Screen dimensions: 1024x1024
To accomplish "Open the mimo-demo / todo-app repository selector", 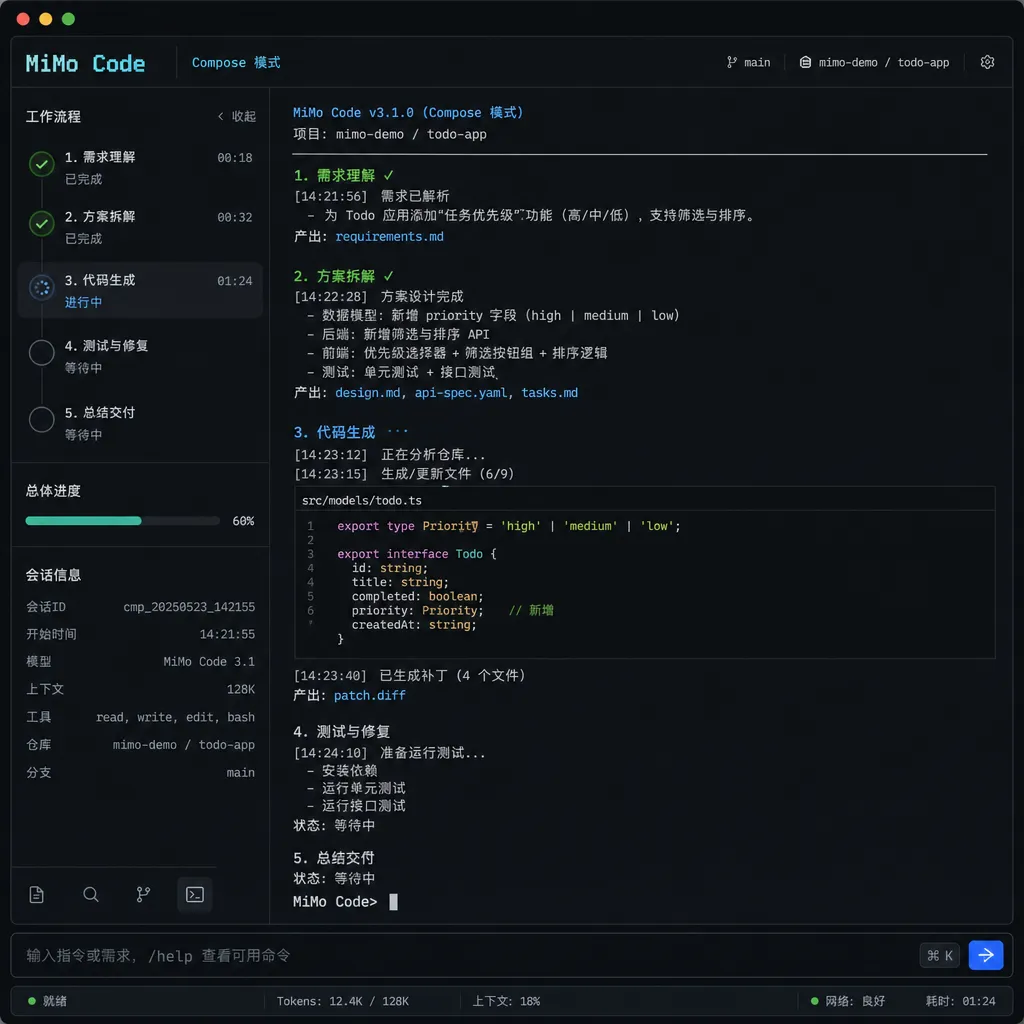I will (874, 62).
